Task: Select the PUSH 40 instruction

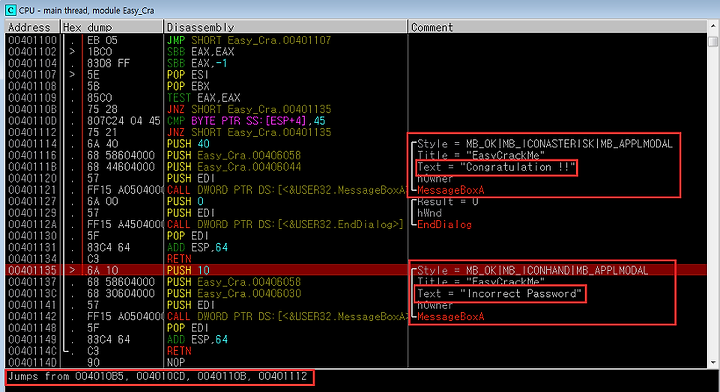Action: click(x=188, y=144)
